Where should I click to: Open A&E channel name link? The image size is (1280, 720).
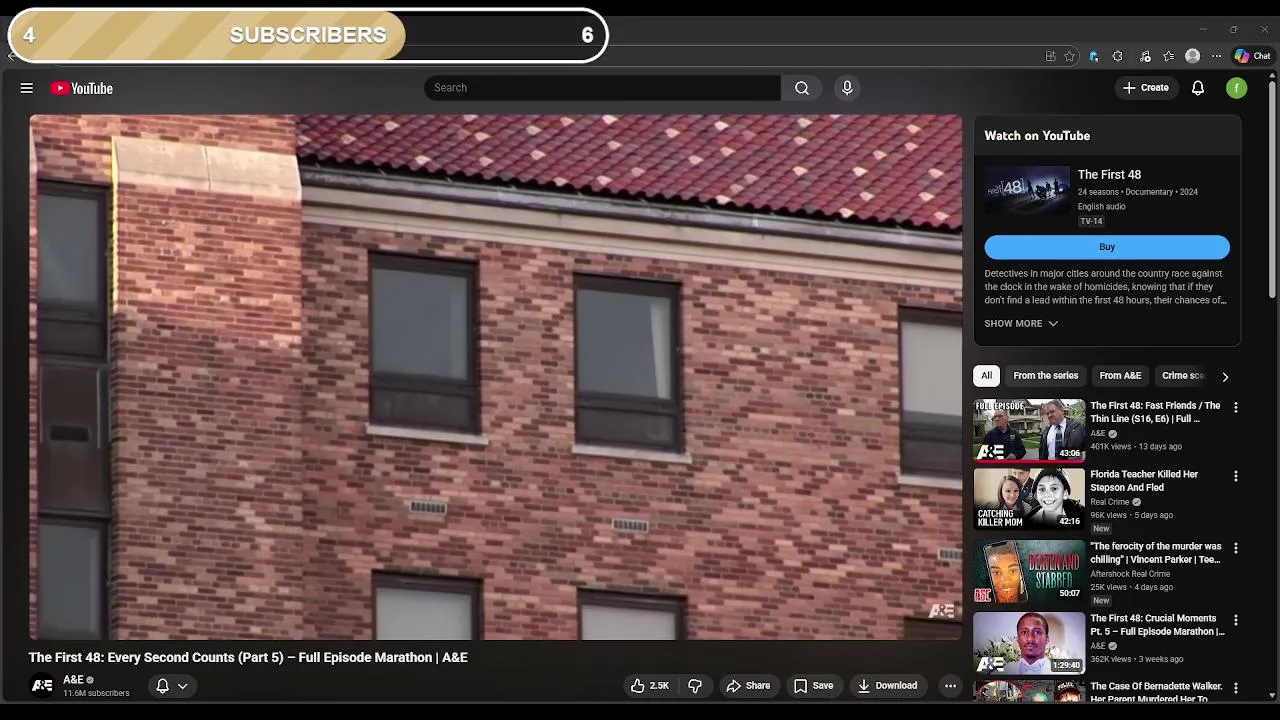point(73,680)
